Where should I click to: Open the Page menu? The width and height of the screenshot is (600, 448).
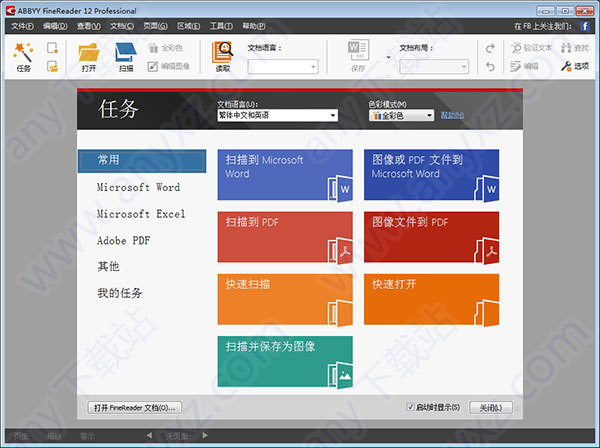point(155,26)
